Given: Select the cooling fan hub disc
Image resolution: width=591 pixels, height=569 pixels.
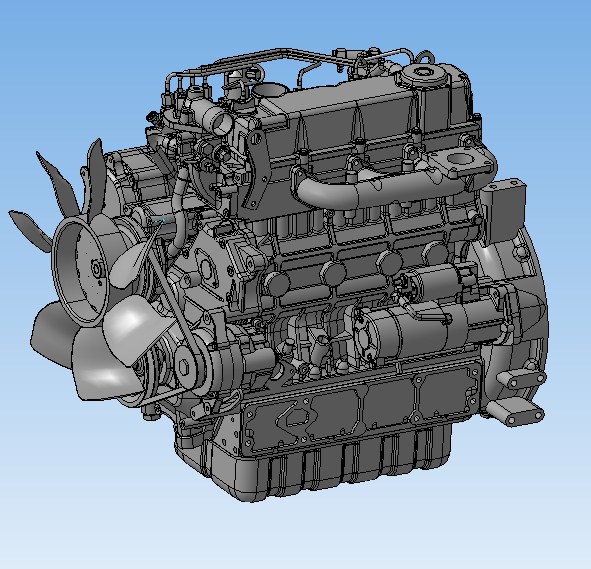Looking at the screenshot, I should point(80,270).
